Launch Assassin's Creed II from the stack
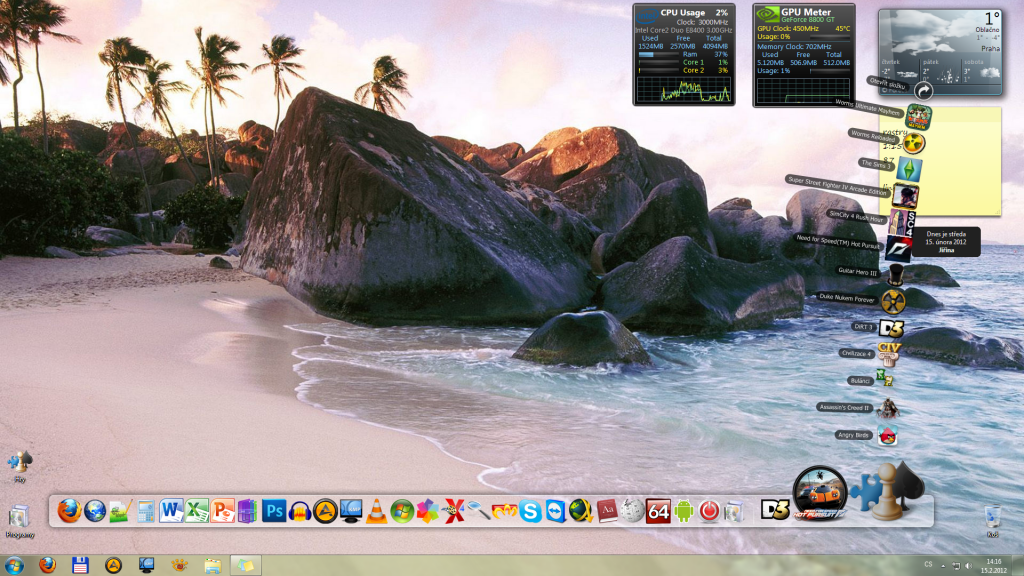The image size is (1024, 576). (888, 408)
